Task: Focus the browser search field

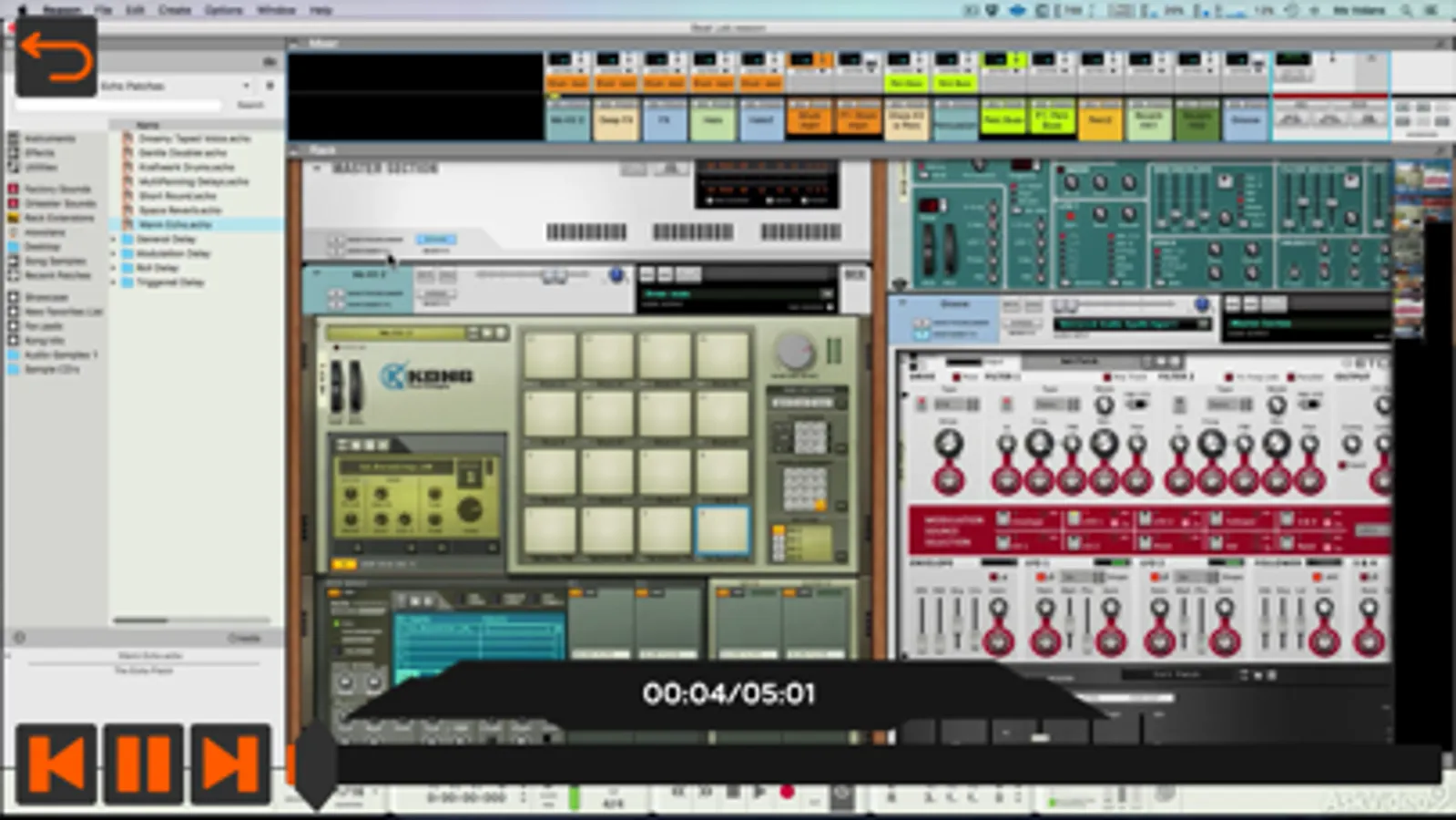Action: pos(119,106)
